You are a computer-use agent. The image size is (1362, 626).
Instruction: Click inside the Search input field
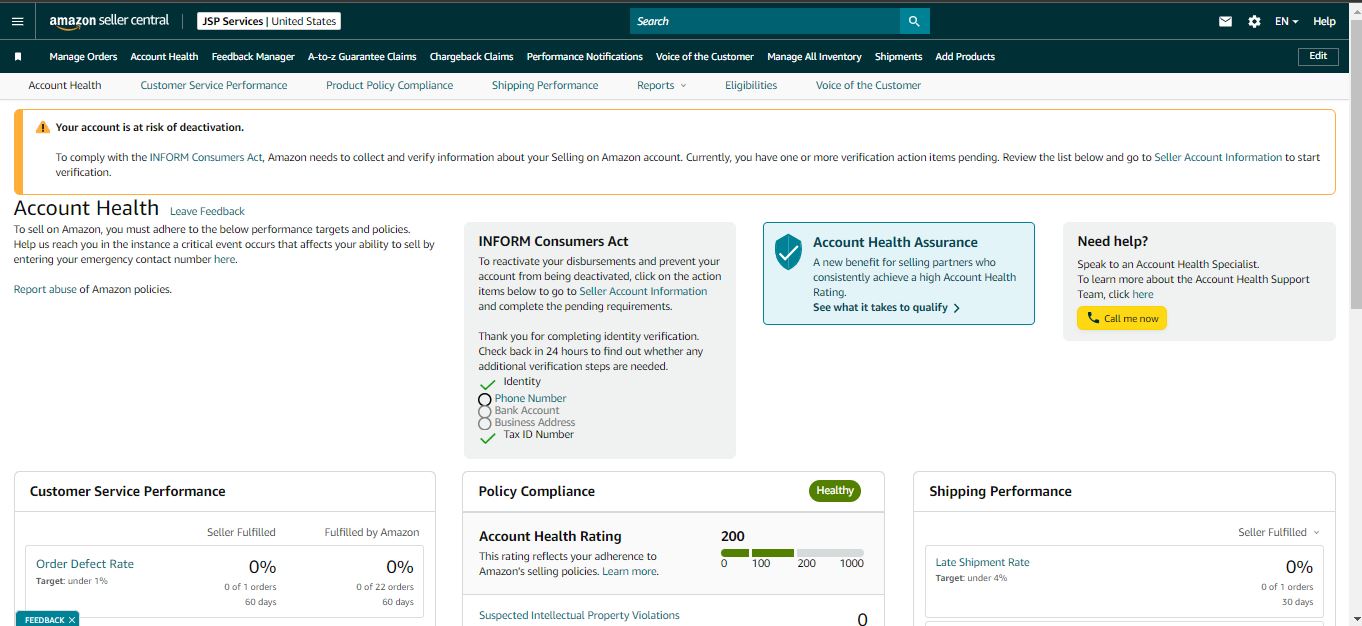765,21
